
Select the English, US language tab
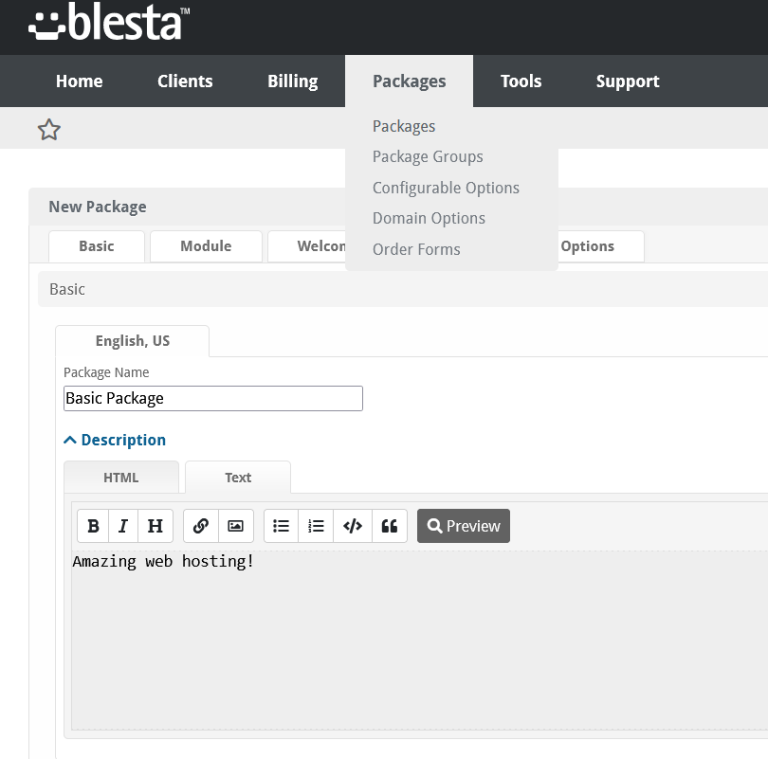point(132,341)
